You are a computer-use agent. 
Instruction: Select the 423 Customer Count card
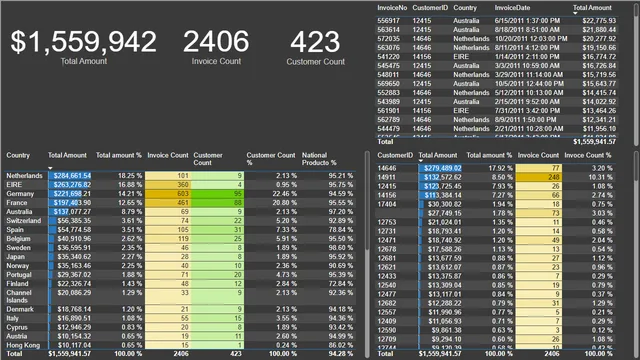pos(315,47)
